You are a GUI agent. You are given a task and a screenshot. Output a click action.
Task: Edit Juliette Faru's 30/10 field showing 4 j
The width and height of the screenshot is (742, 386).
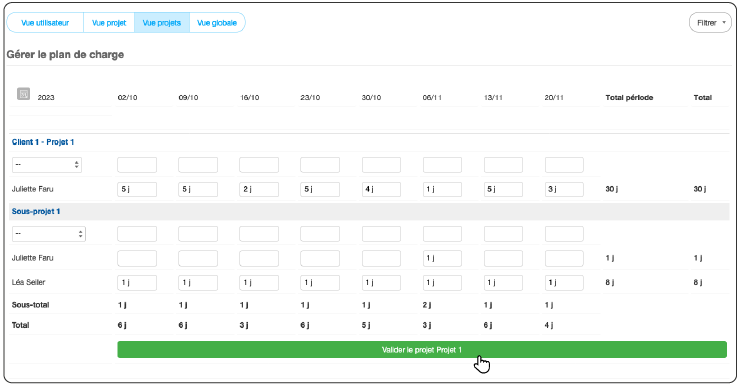point(381,189)
